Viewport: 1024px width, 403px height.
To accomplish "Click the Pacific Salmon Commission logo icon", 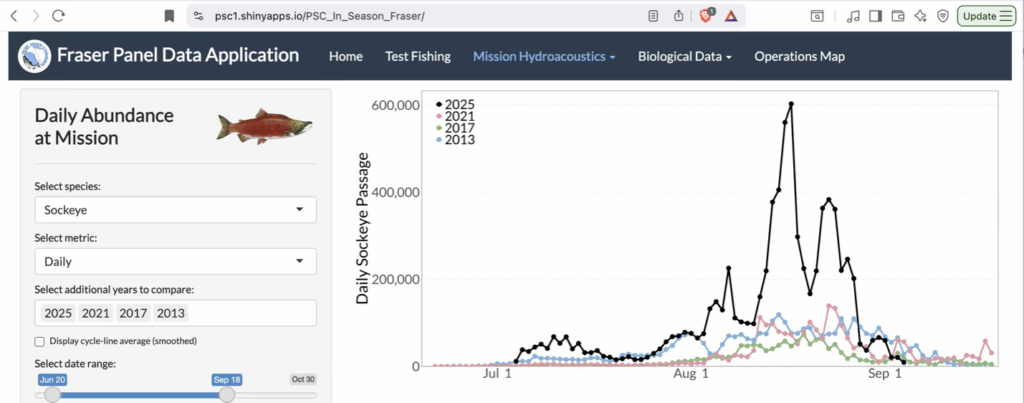I will click(x=36, y=56).
